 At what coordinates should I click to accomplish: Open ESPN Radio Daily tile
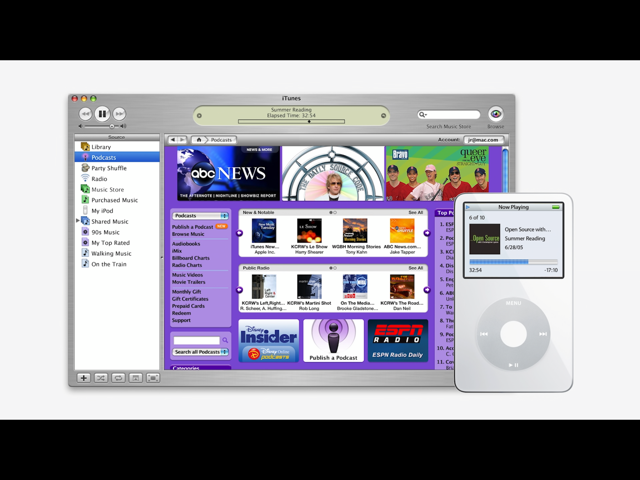pos(398,341)
